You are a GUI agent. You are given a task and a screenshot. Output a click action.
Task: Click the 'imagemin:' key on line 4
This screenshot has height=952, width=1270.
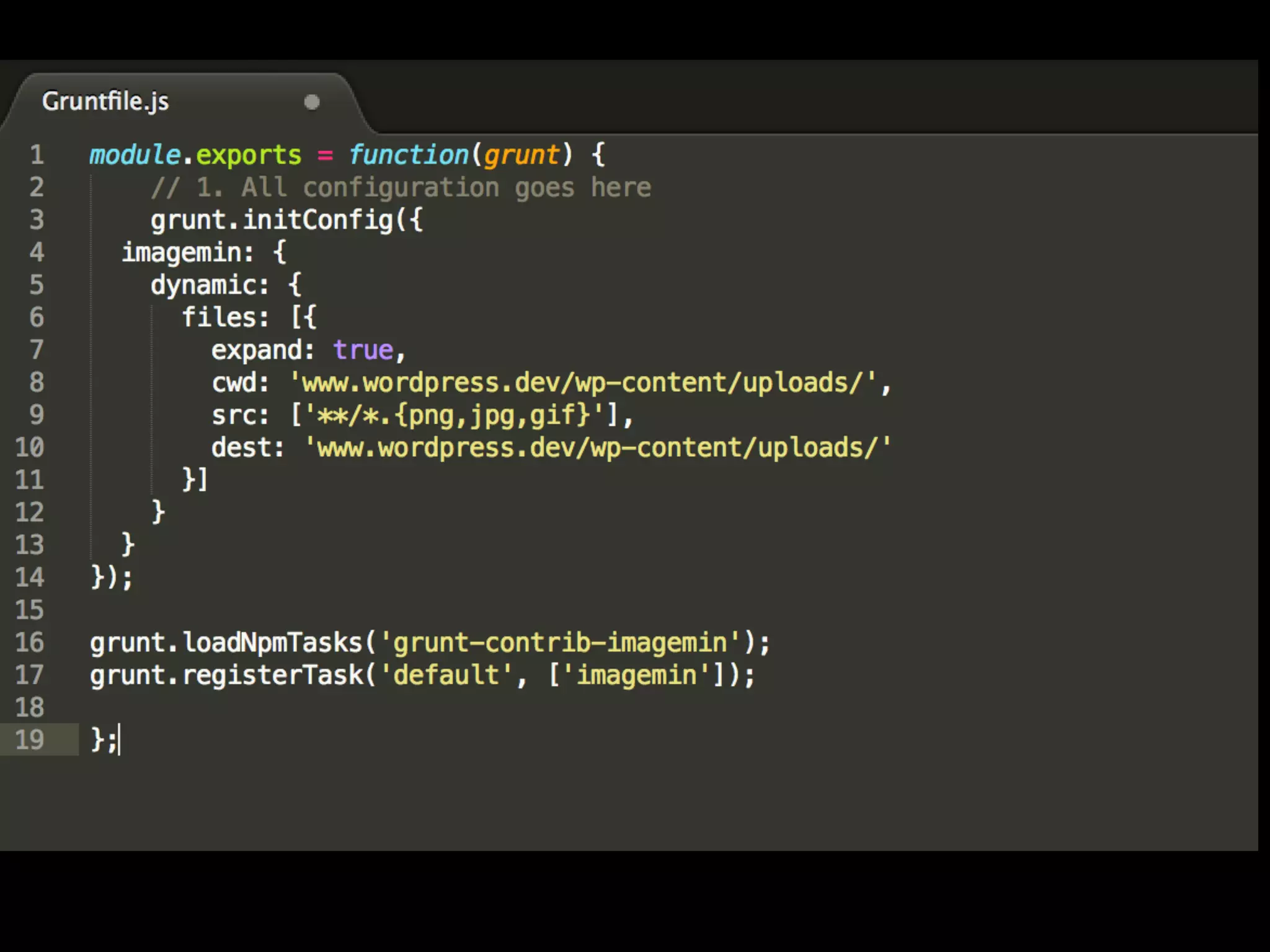[x=187, y=253]
